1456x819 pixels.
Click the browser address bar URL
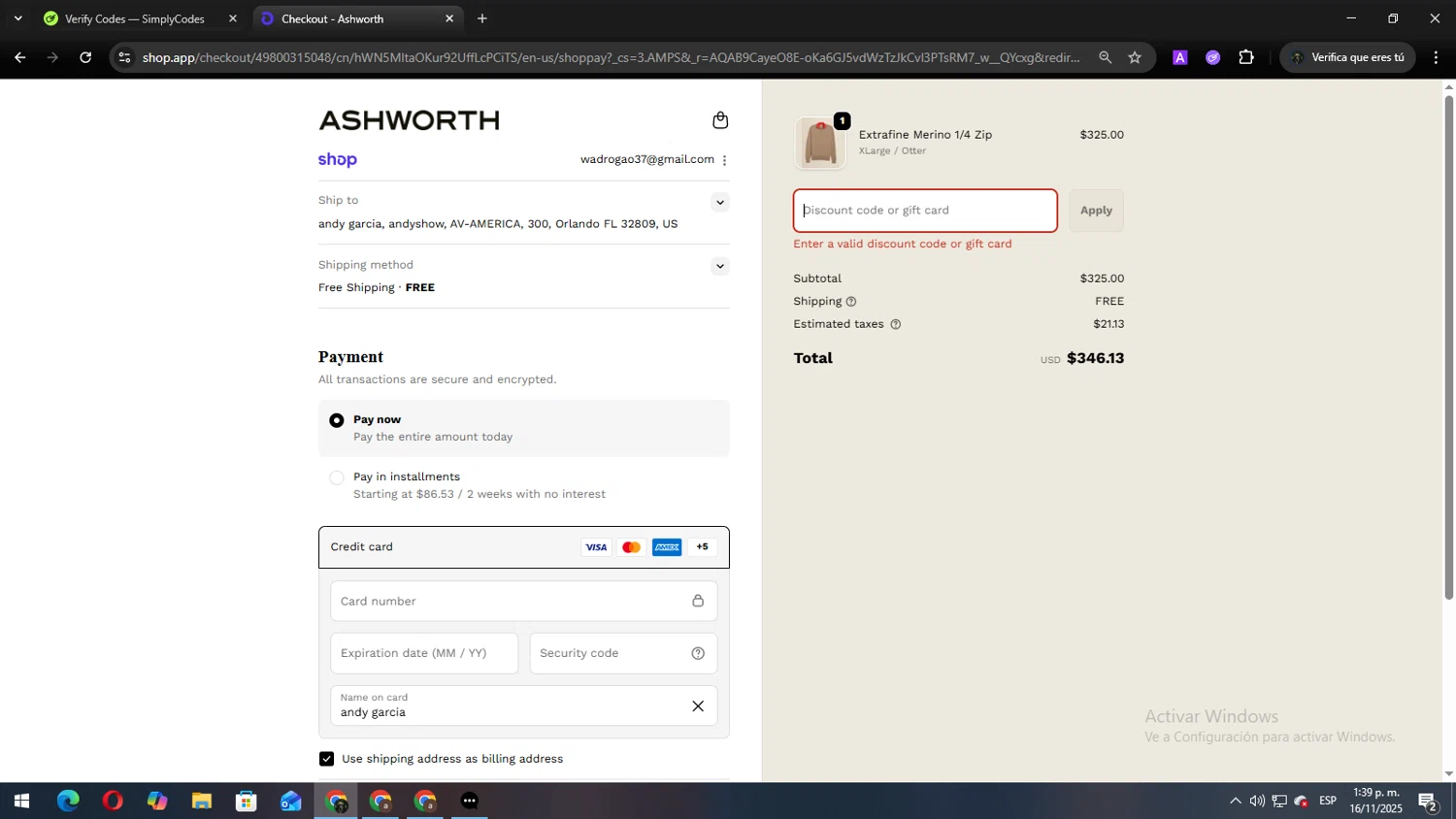tap(612, 57)
